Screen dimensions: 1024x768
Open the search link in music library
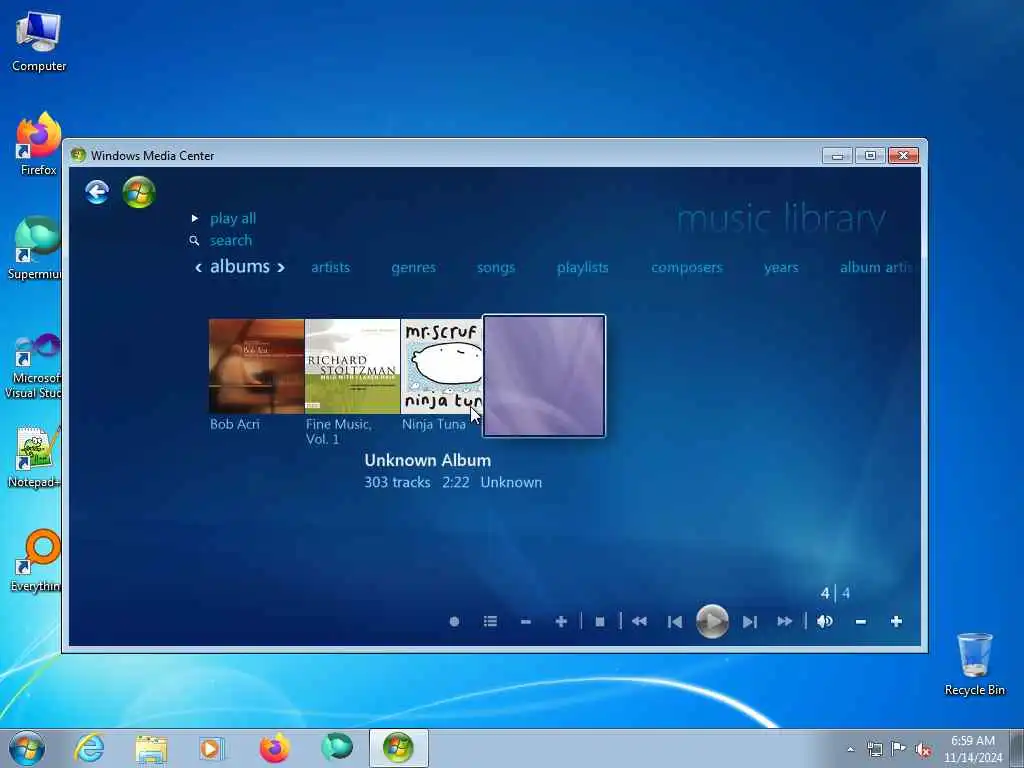(231, 240)
